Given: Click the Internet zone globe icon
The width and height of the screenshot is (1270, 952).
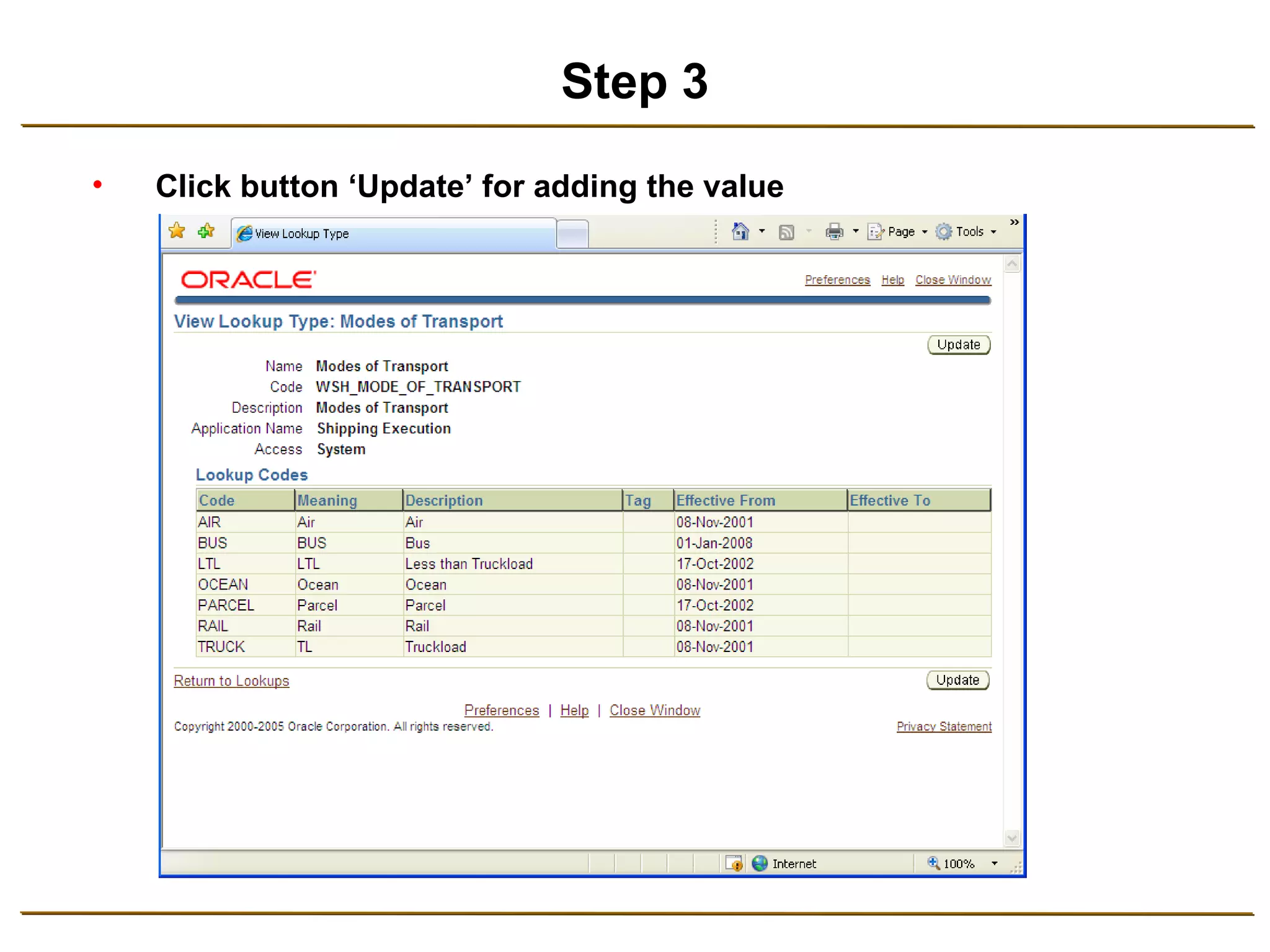Looking at the screenshot, I should pos(760,863).
